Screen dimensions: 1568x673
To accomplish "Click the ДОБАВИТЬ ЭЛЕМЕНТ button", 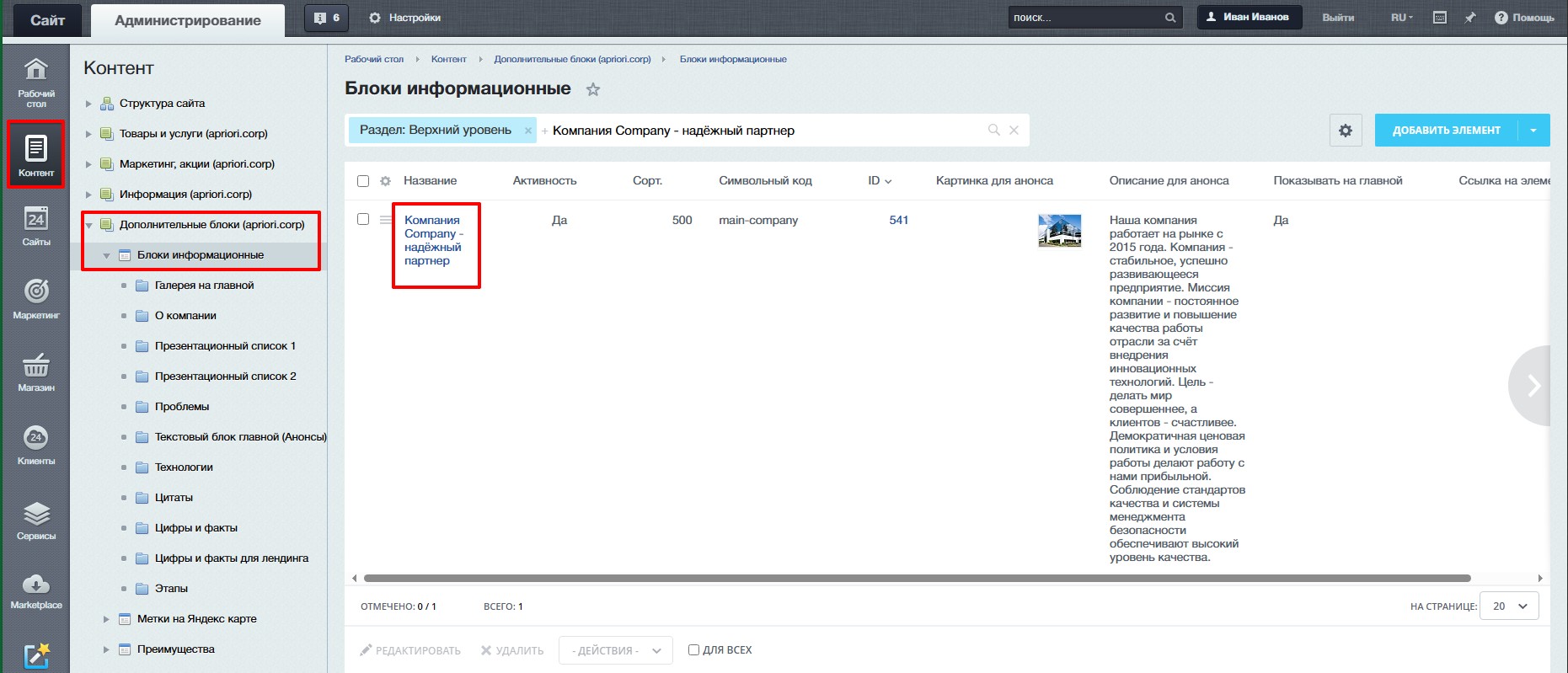I will point(1446,131).
